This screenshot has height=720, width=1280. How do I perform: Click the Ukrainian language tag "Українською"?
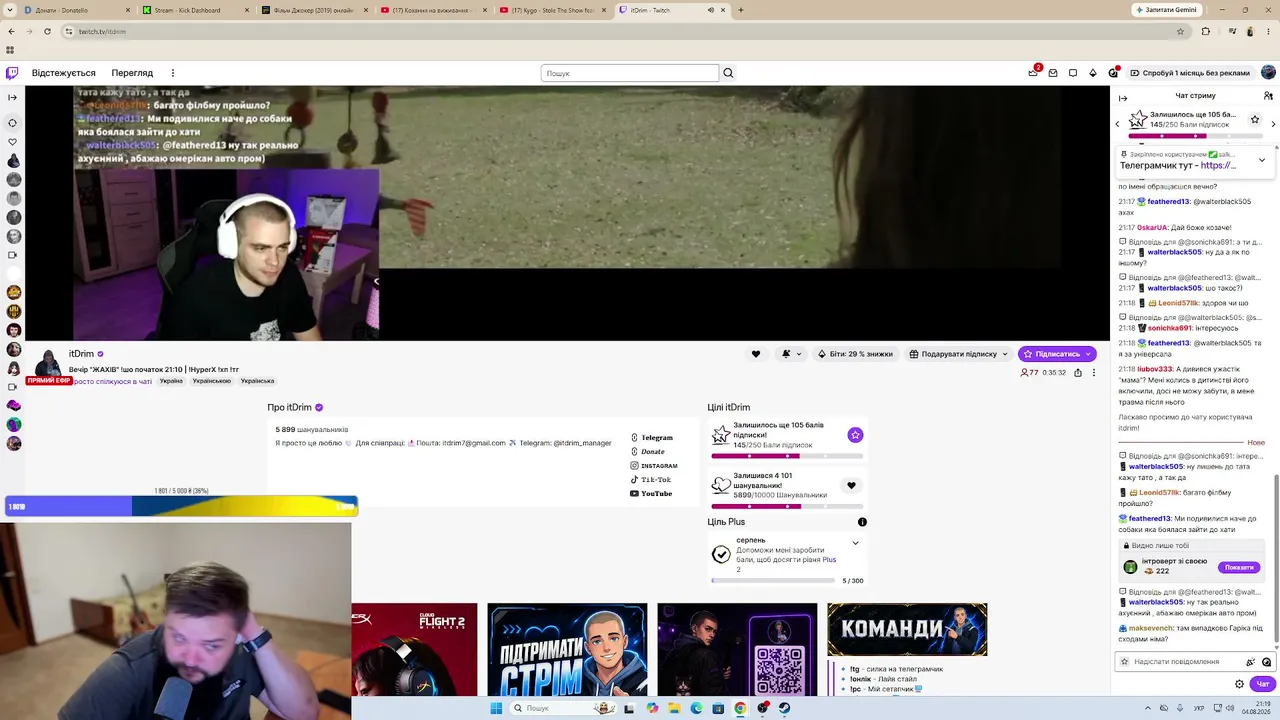[212, 381]
